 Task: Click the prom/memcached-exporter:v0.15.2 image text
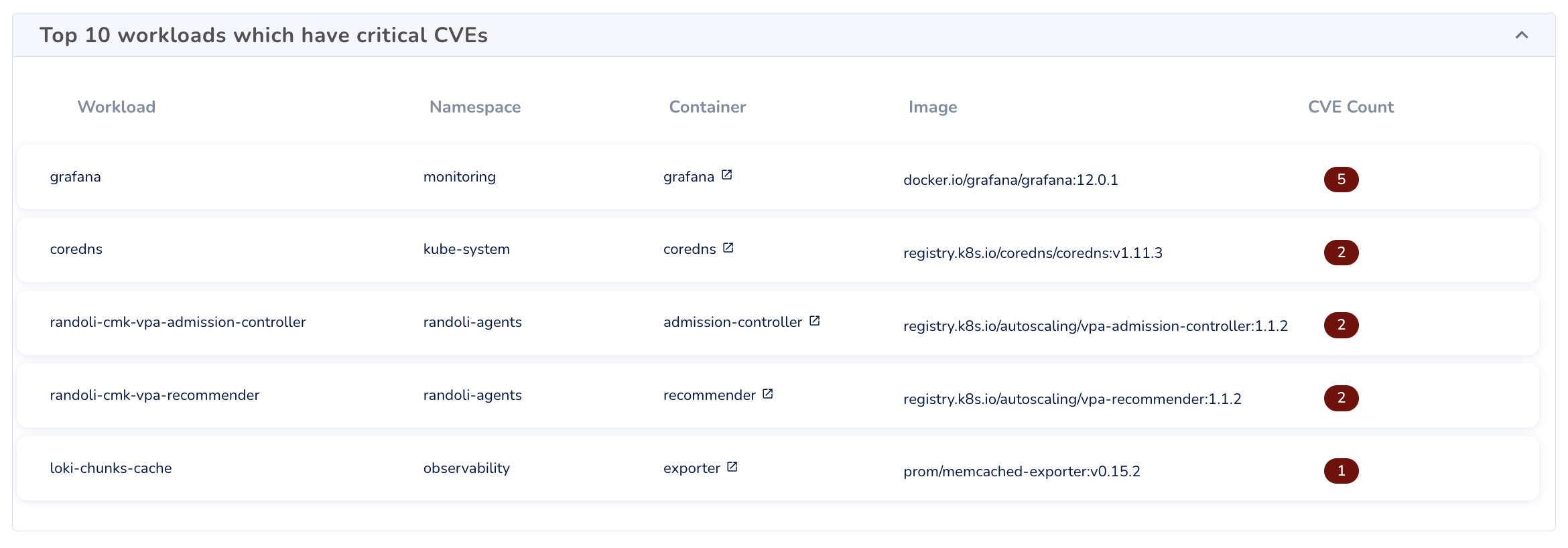pos(1022,472)
